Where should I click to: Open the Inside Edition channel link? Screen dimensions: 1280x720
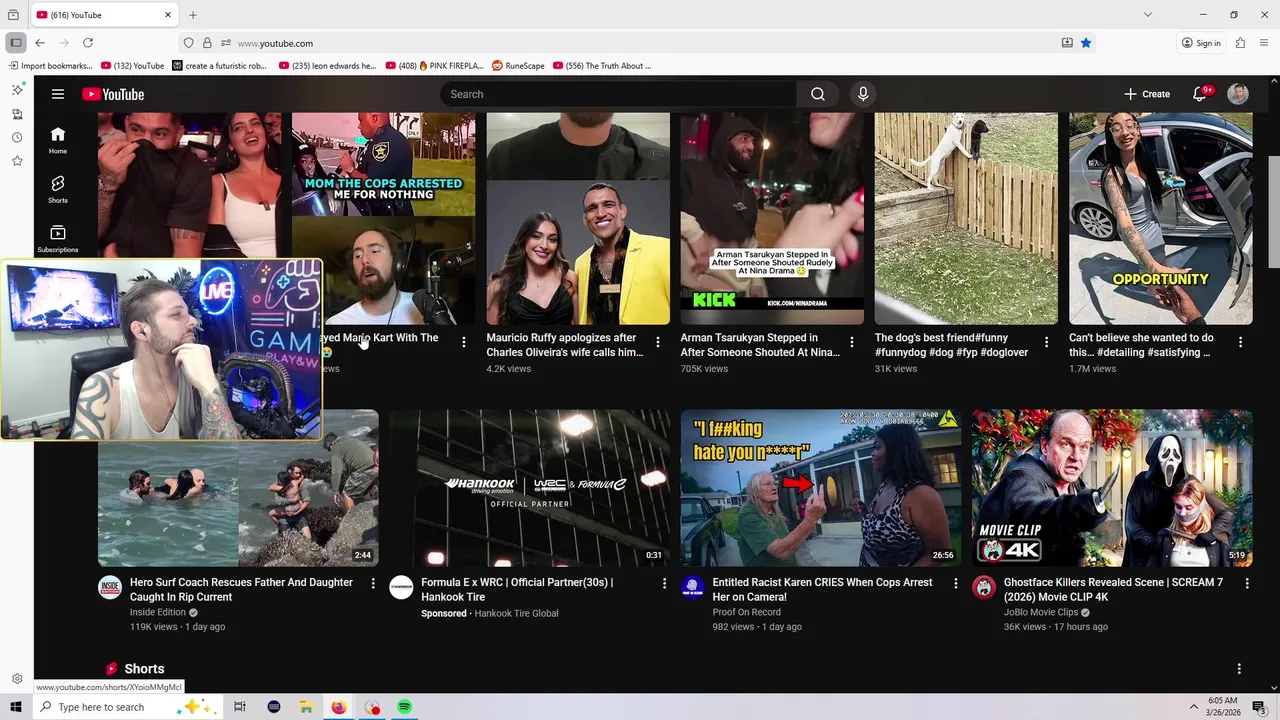(x=158, y=612)
